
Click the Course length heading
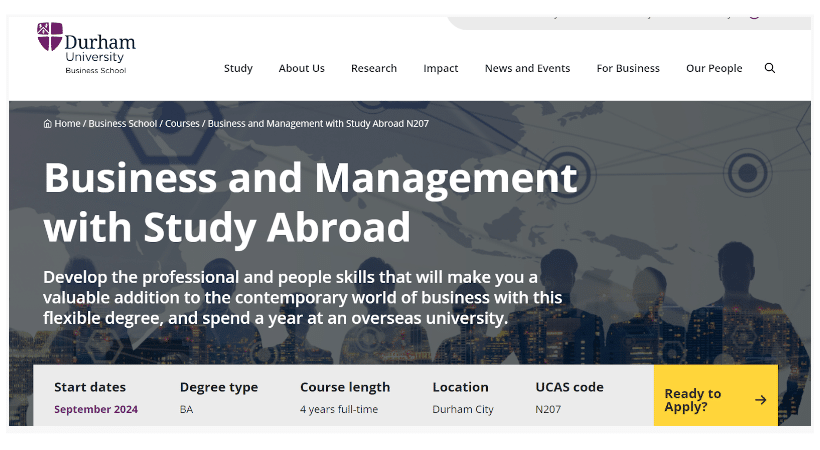[345, 388]
